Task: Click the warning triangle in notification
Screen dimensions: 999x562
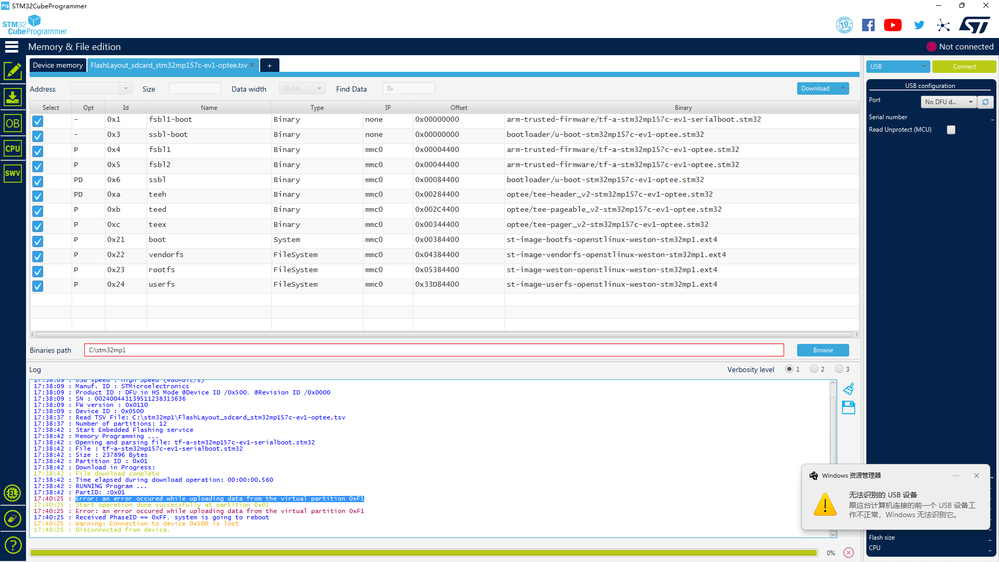Action: tap(825, 505)
